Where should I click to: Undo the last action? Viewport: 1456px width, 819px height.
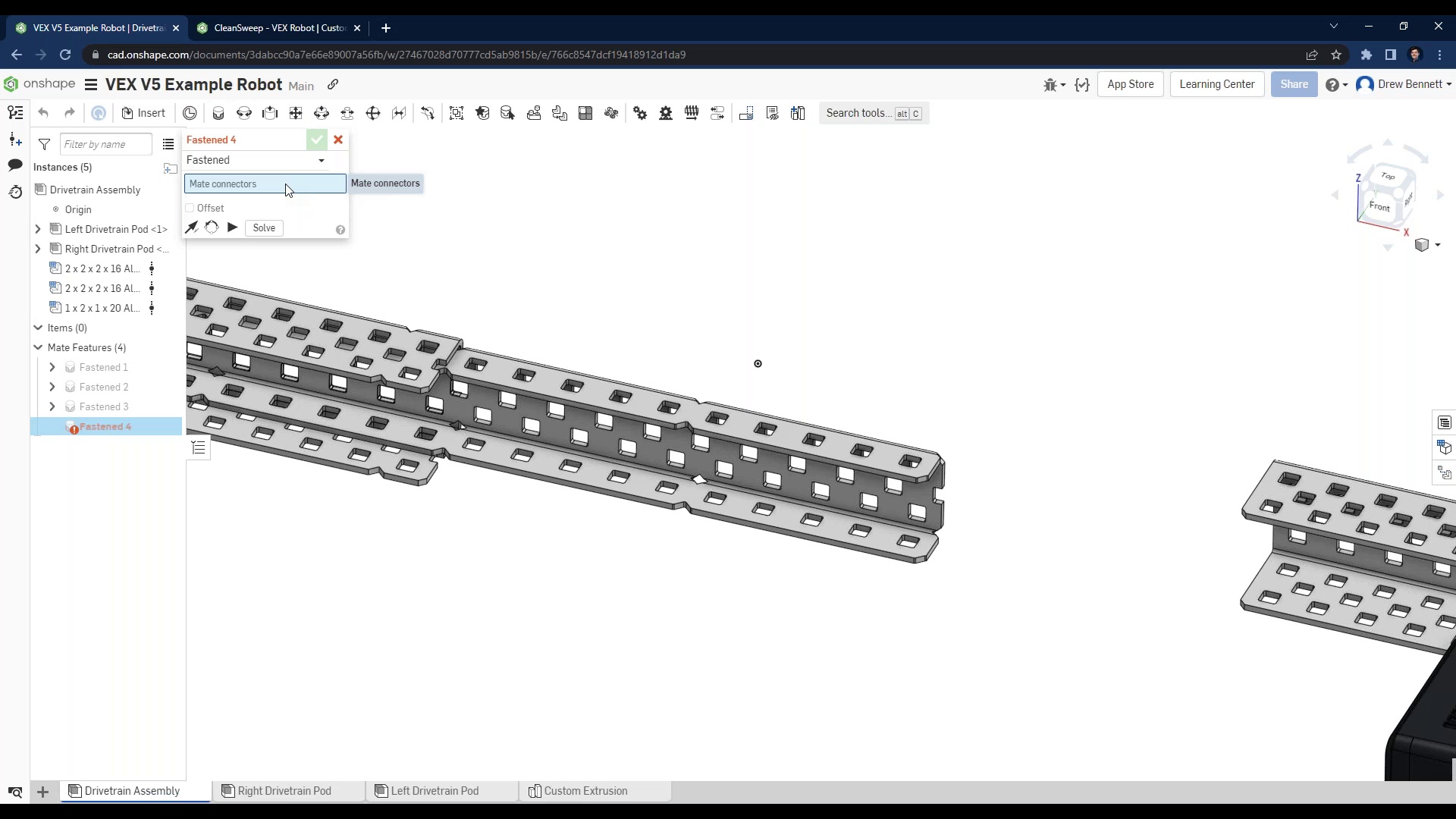point(43,113)
